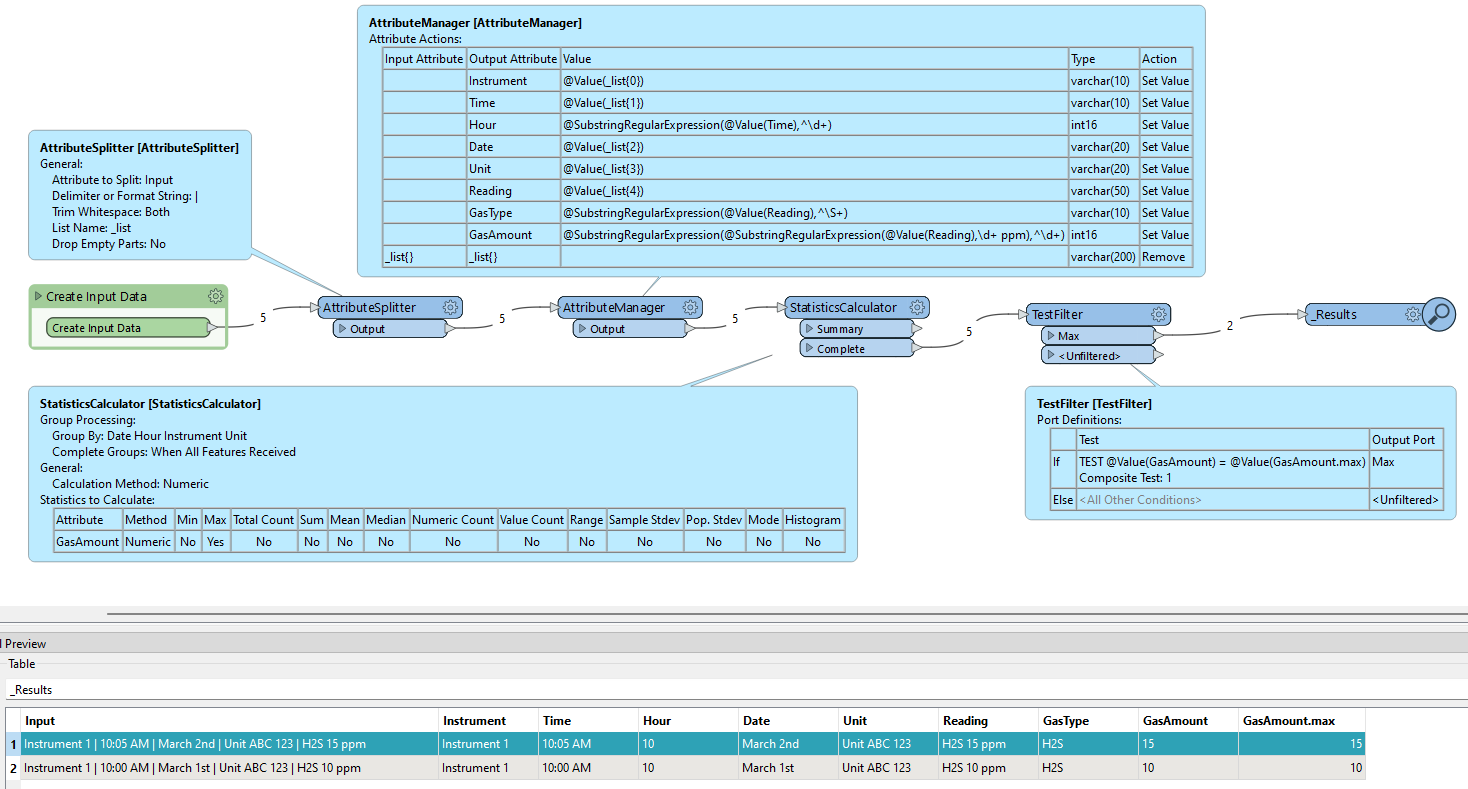Sort by the Instrument column header
The image size is (1468, 789).
(x=488, y=720)
